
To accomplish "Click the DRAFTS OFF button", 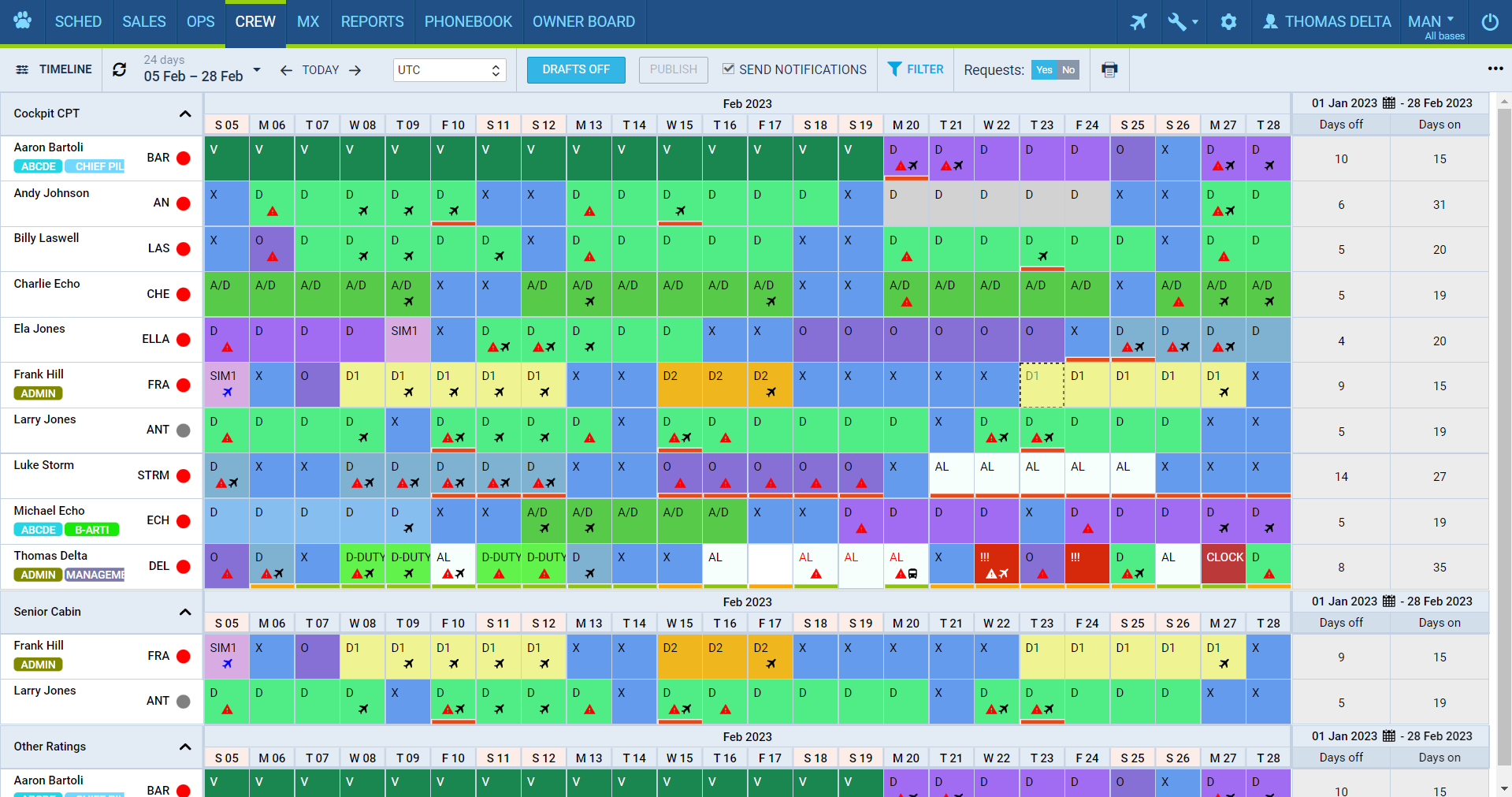I will [x=576, y=70].
